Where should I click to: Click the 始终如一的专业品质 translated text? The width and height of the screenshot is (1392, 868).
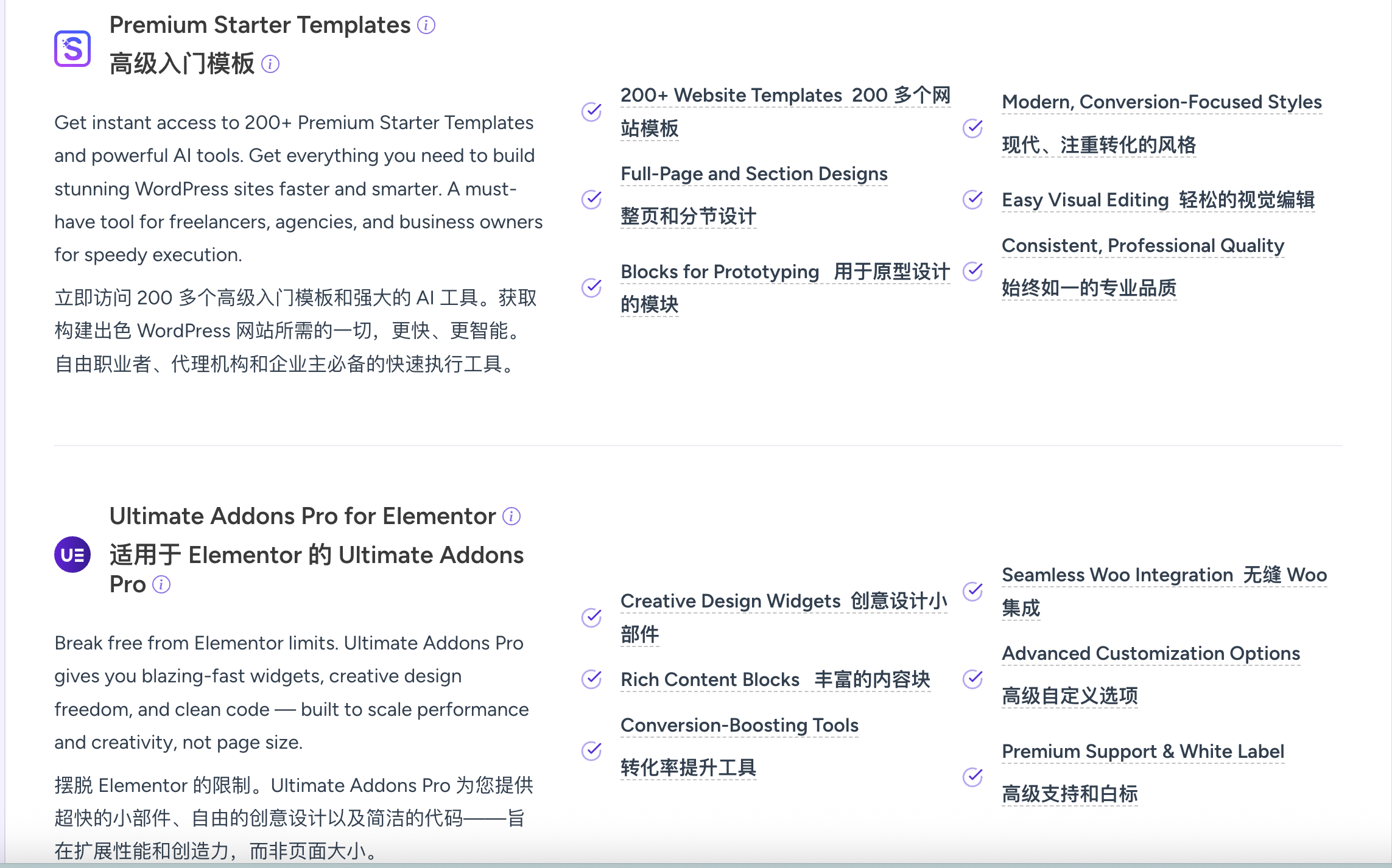coord(1089,289)
